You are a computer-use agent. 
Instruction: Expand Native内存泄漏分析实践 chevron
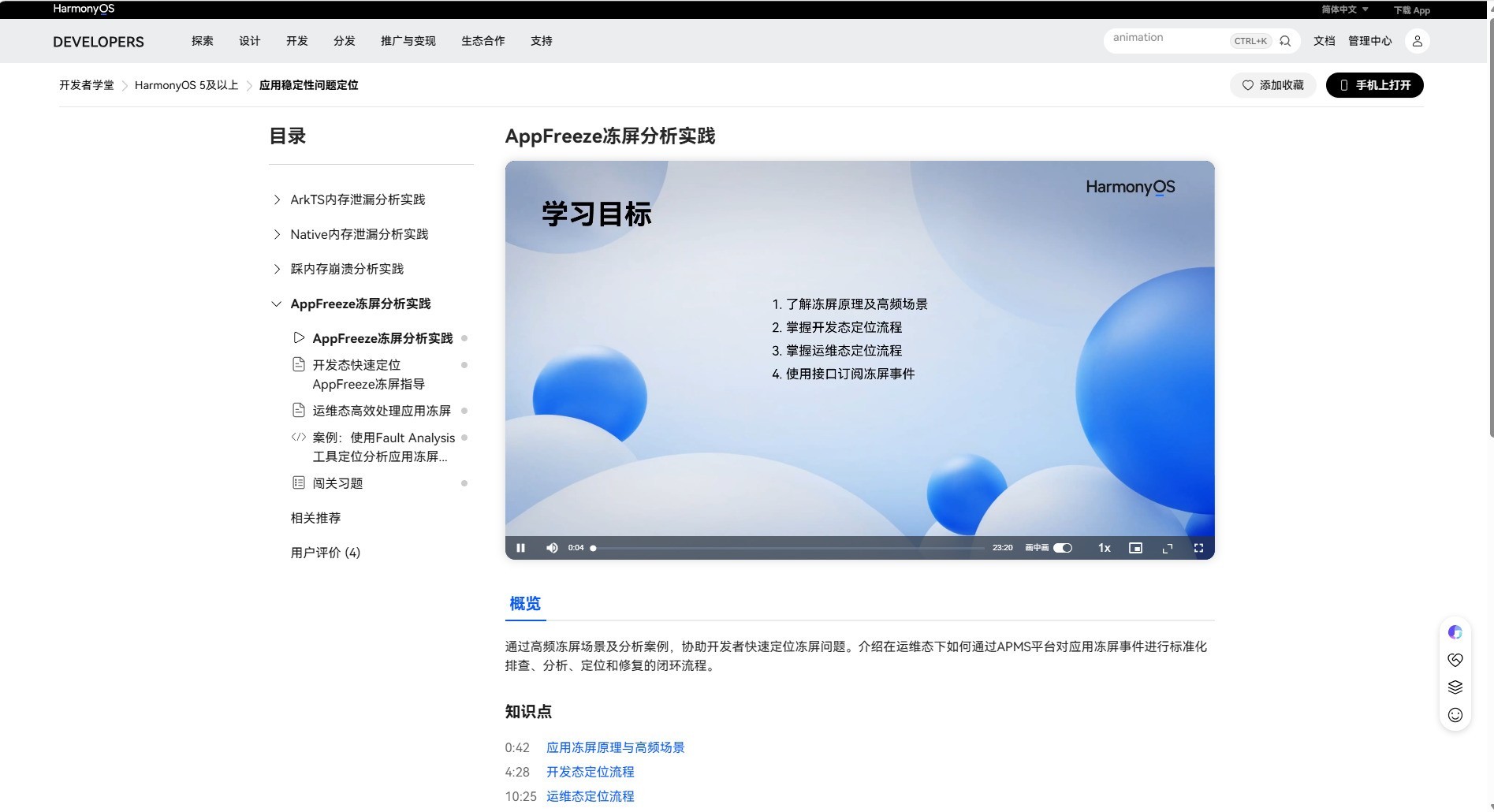(277, 234)
